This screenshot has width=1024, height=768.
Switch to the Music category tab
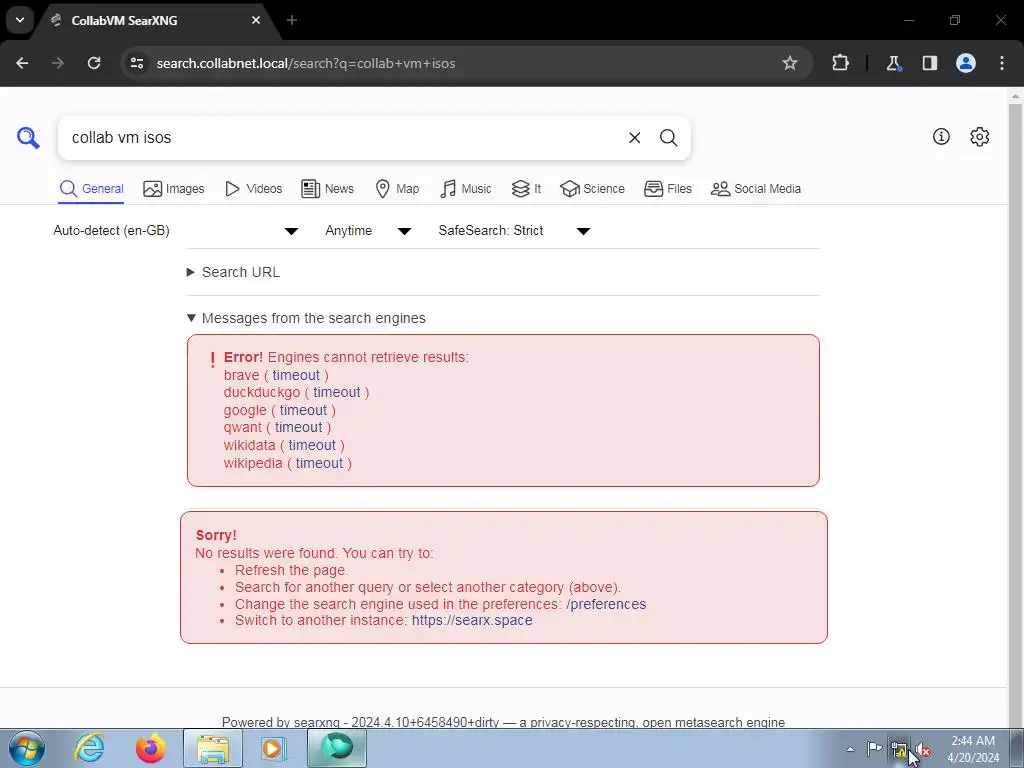click(466, 189)
